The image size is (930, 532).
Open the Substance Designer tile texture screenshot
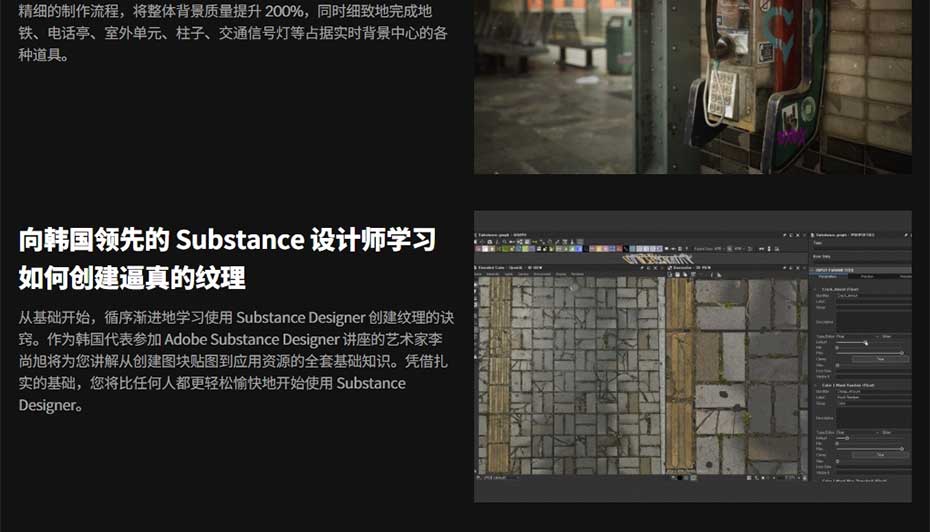pos(693,356)
